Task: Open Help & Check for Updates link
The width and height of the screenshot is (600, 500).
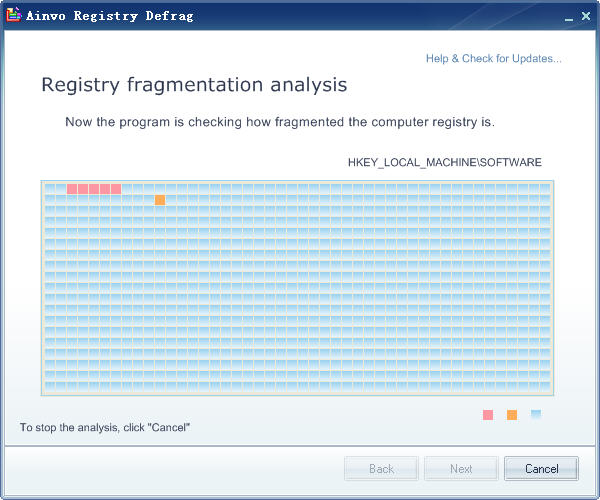Action: click(x=494, y=59)
